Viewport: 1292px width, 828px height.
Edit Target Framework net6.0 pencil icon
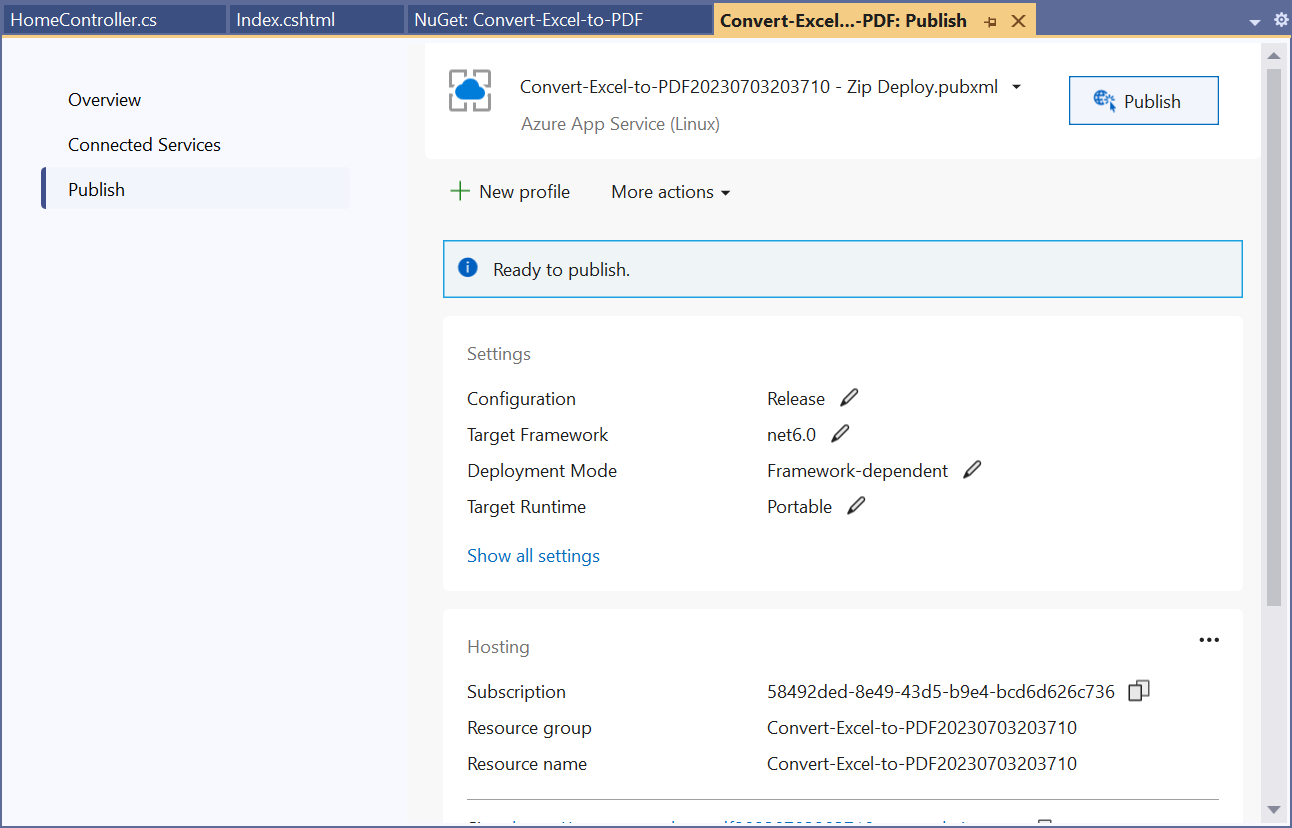pos(840,434)
